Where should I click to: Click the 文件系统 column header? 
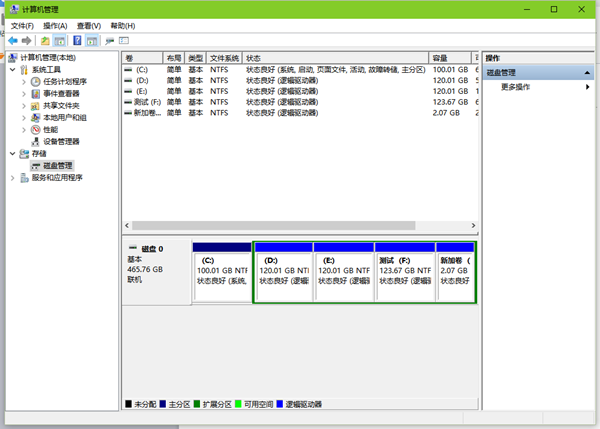[x=225, y=58]
